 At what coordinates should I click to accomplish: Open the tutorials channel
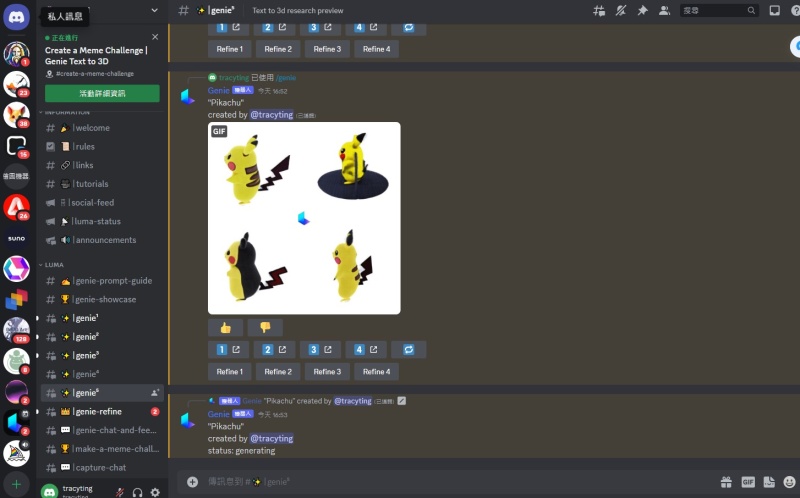(102, 184)
